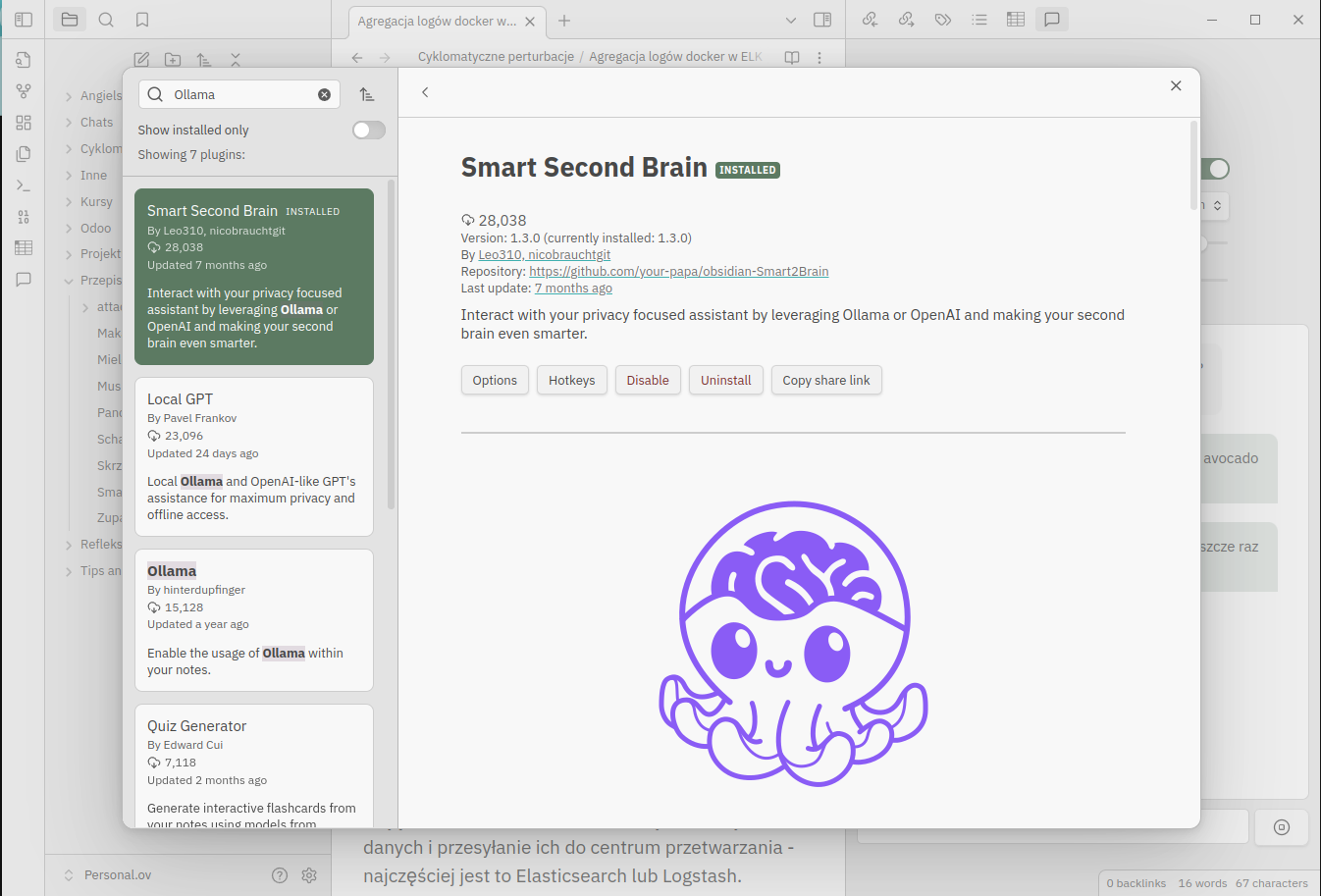The height and width of the screenshot is (896, 1321).
Task: Create a new canvas from the ribbon
Action: click(24, 123)
